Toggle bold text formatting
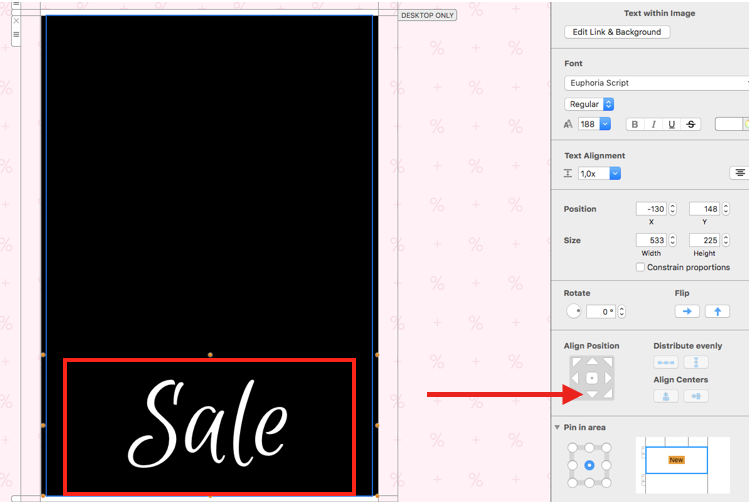The height and width of the screenshot is (502, 749). (x=635, y=124)
